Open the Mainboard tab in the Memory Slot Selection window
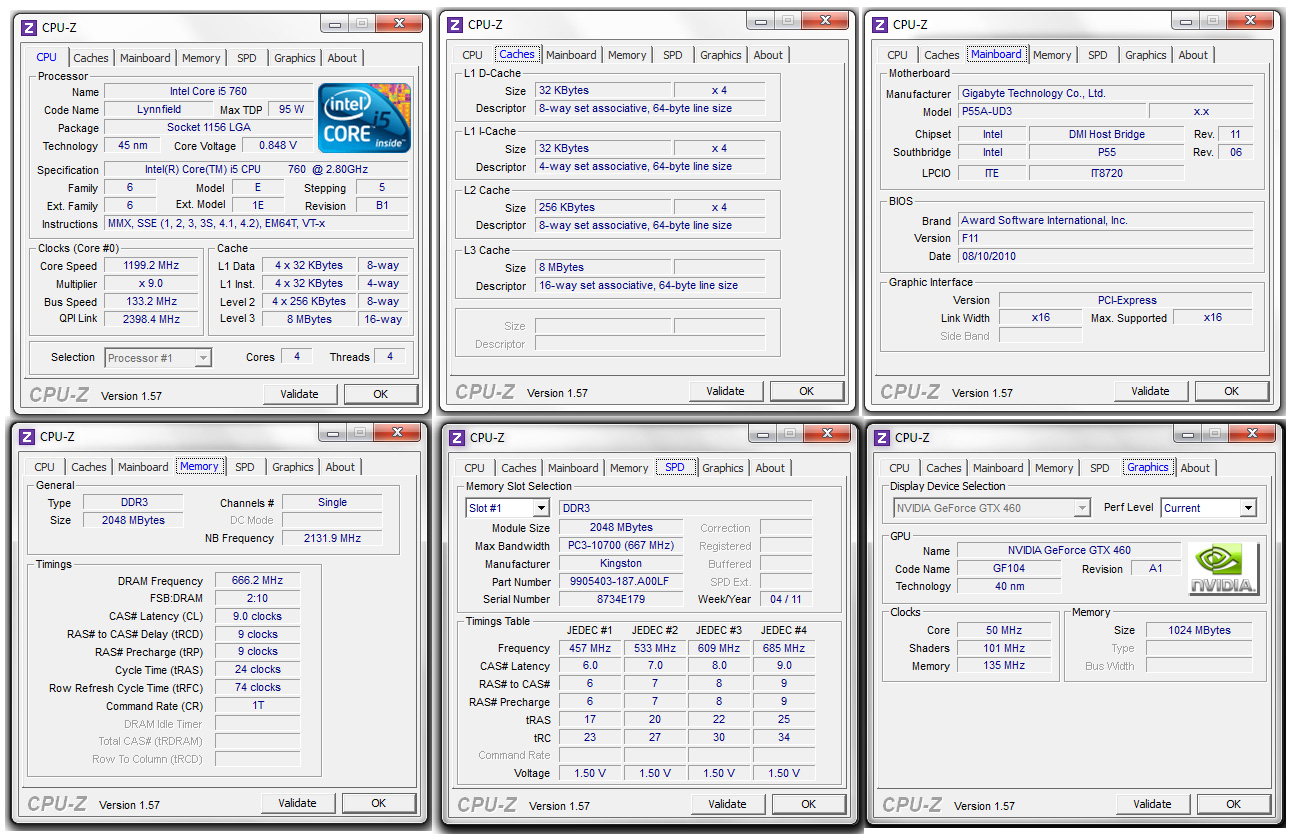Screen dimensions: 1294x834 [x=573, y=468]
